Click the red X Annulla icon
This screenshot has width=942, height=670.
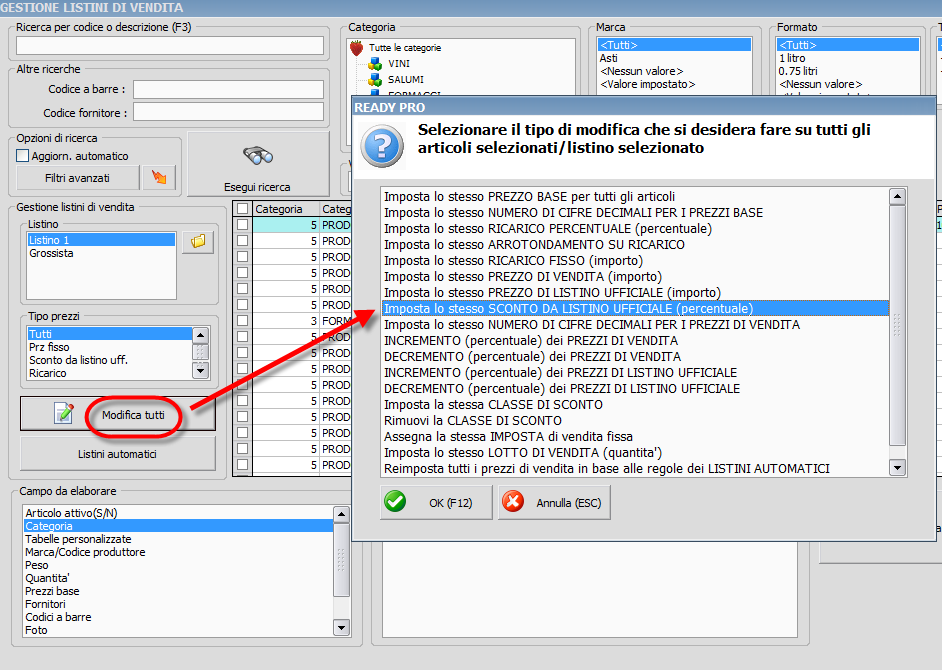pyautogui.click(x=513, y=502)
